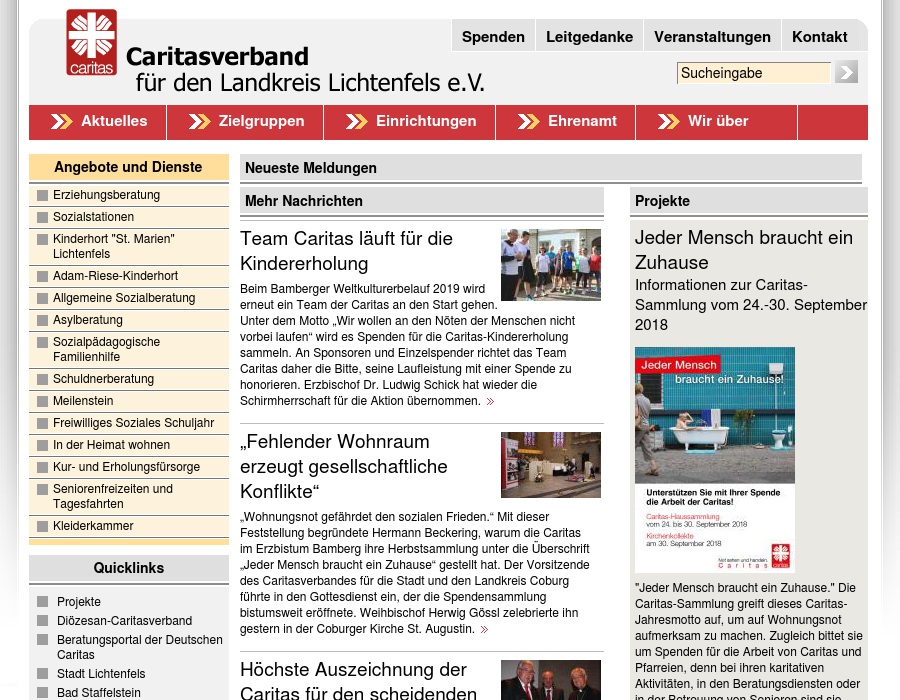Click the red chevron icon beside Aktuelles

coord(62,121)
